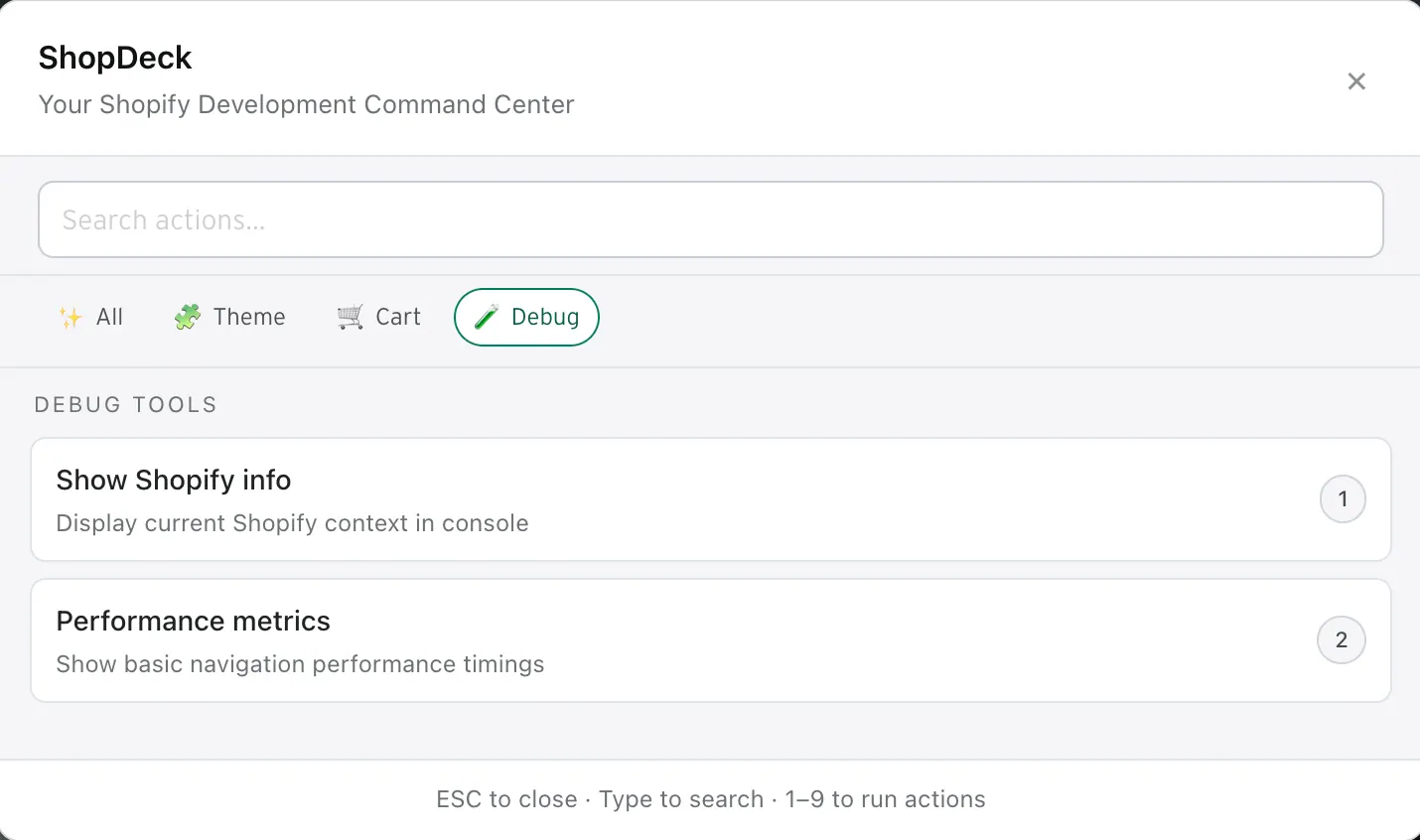Switch to the All filter tab
The height and width of the screenshot is (840, 1420).
point(90,317)
